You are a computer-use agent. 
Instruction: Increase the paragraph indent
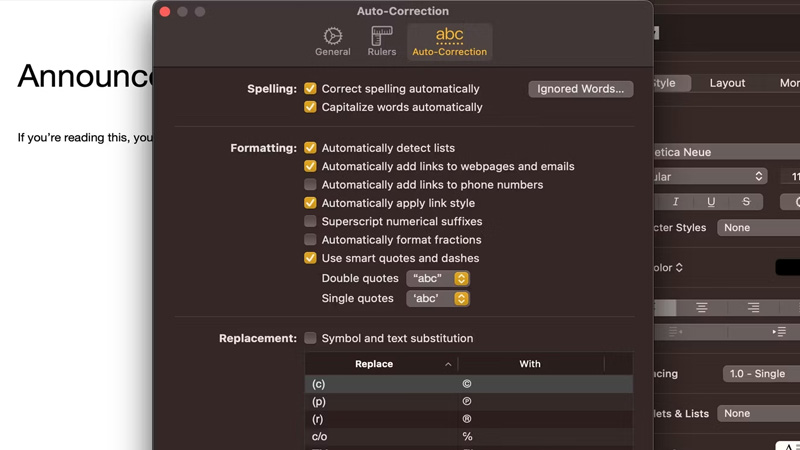click(x=778, y=331)
